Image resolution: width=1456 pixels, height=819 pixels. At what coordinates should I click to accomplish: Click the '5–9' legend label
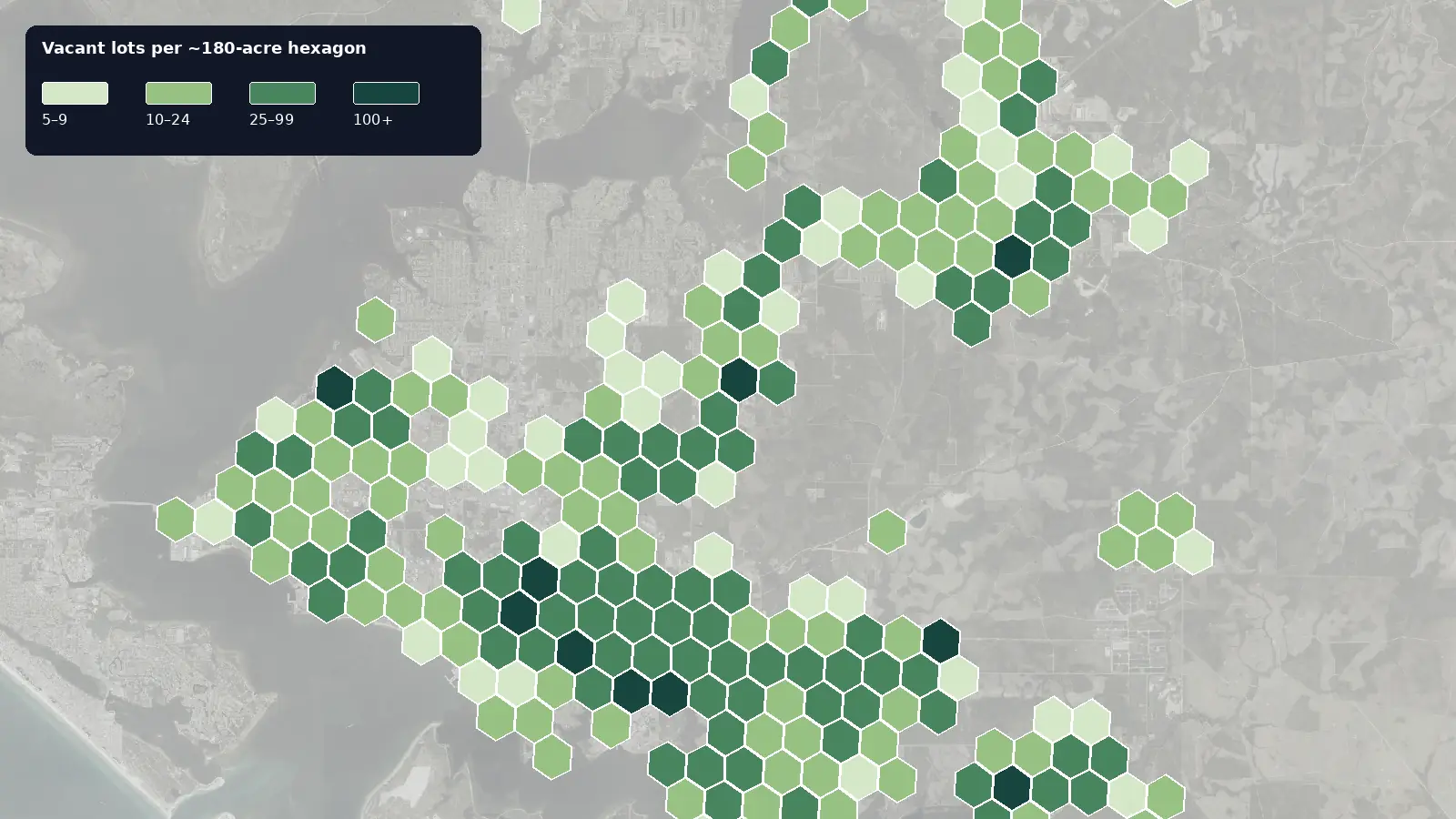(55, 119)
